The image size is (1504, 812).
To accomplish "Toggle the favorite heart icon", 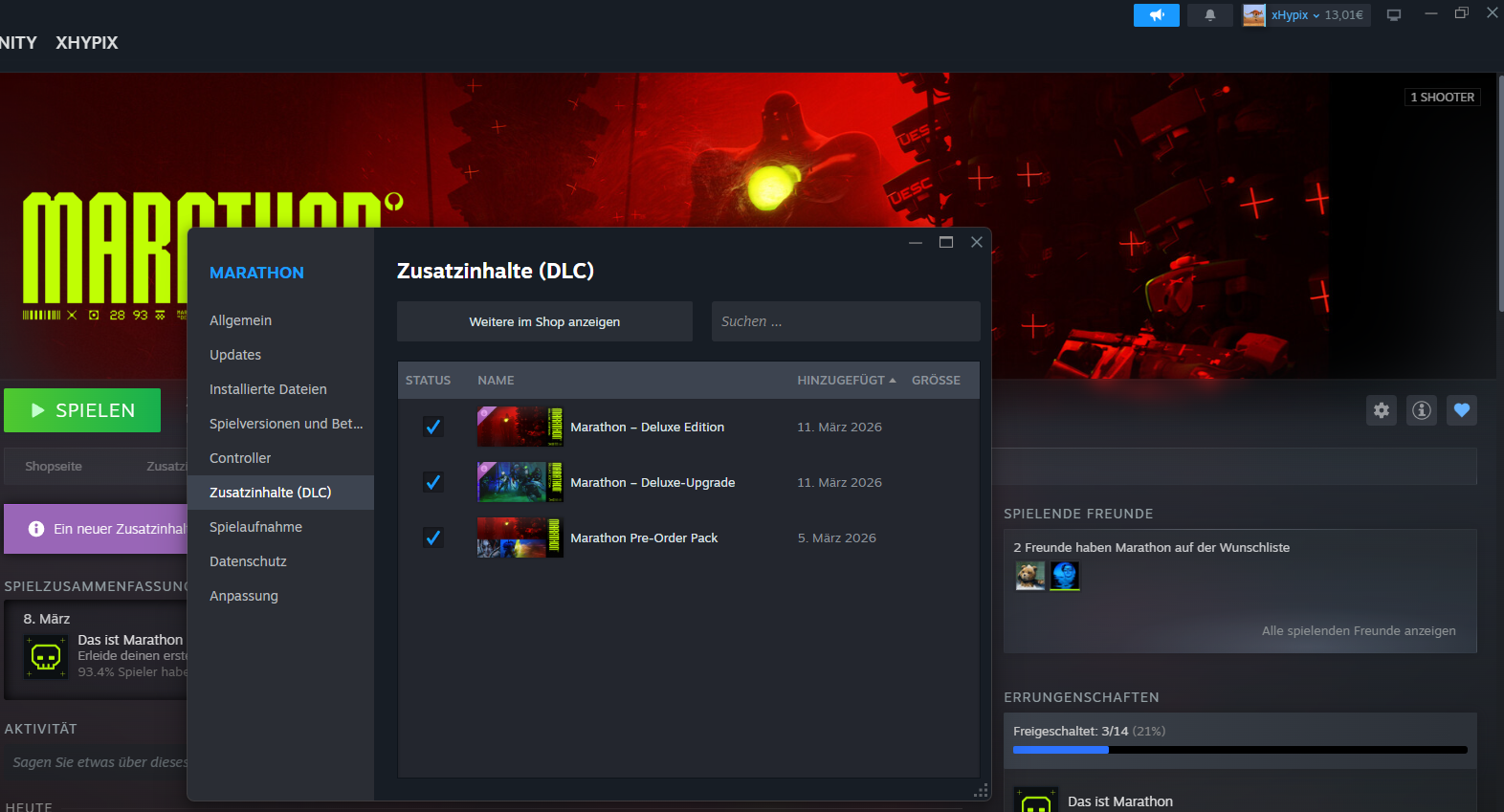I will tap(1461, 410).
